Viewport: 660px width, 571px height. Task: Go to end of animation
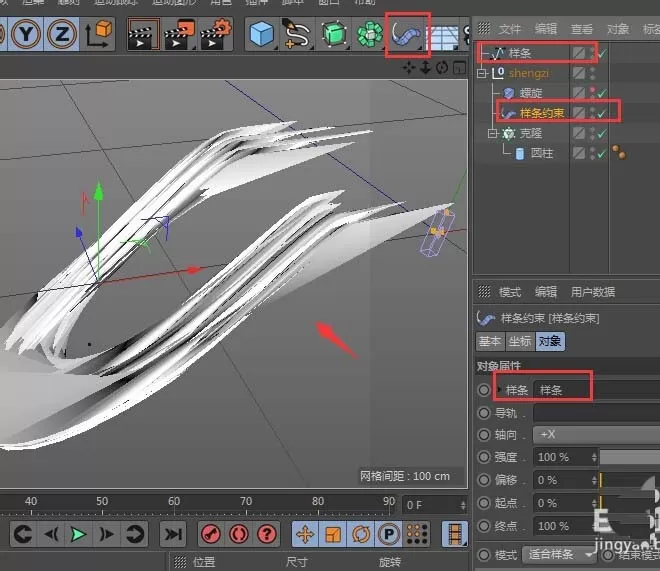[x=173, y=534]
